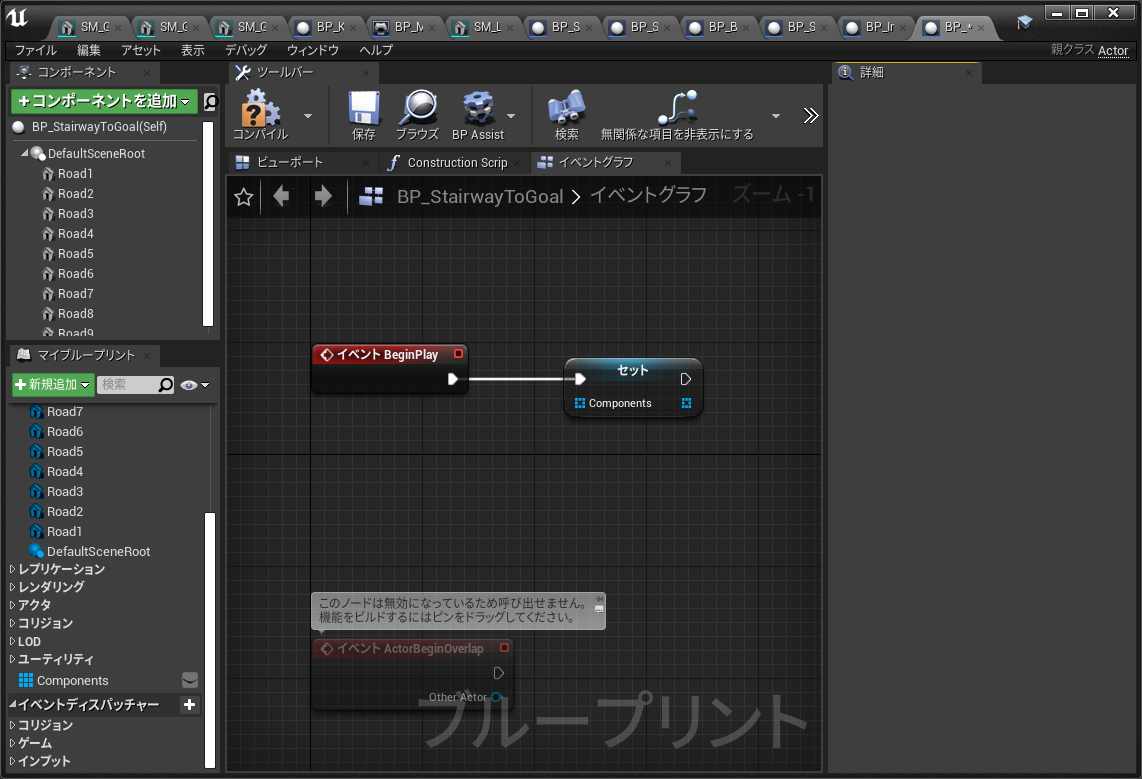This screenshot has width=1142, height=779.
Task: Close the 詳細 panel tab
Action: pyautogui.click(x=969, y=73)
